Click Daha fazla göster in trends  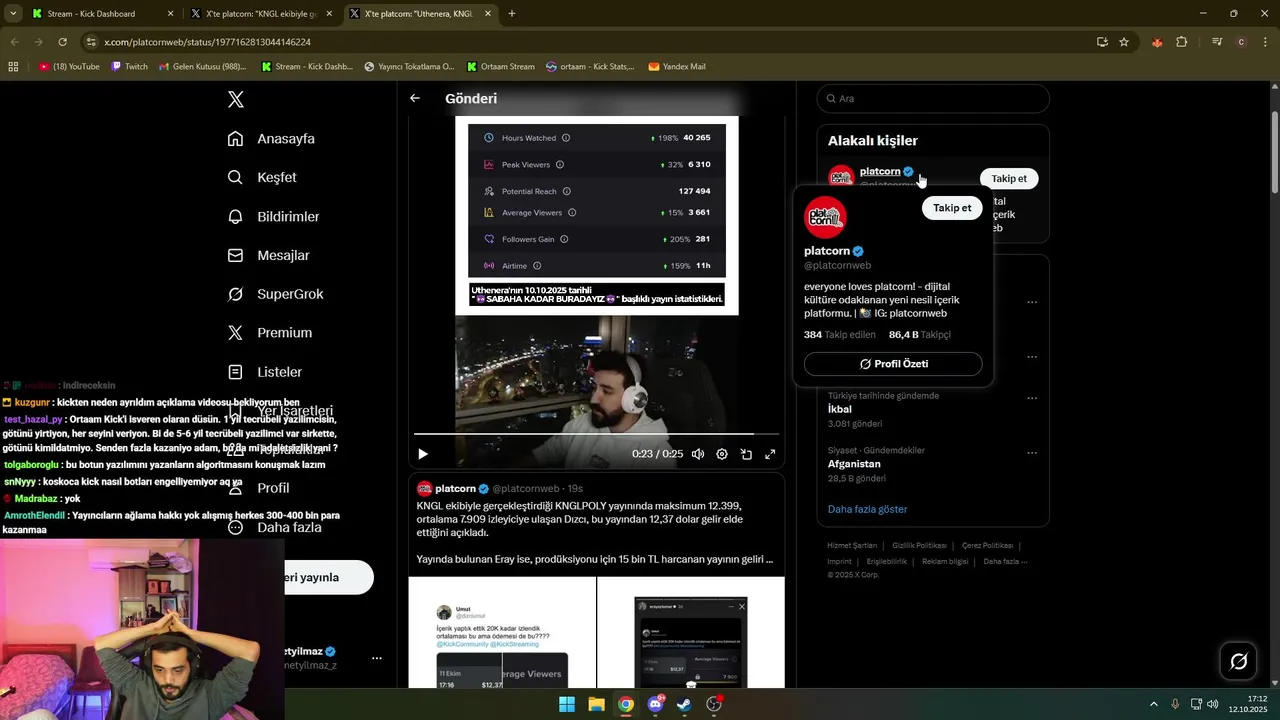pos(867,509)
